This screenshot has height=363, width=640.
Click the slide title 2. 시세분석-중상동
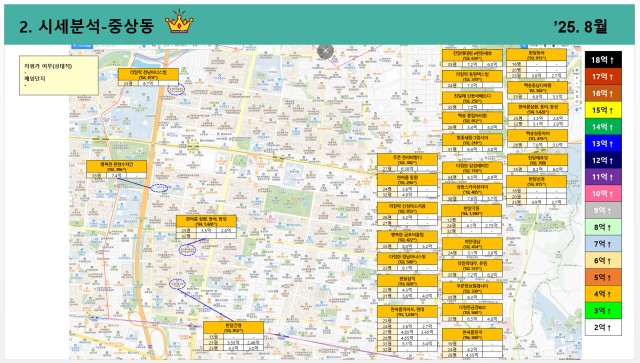click(x=87, y=26)
